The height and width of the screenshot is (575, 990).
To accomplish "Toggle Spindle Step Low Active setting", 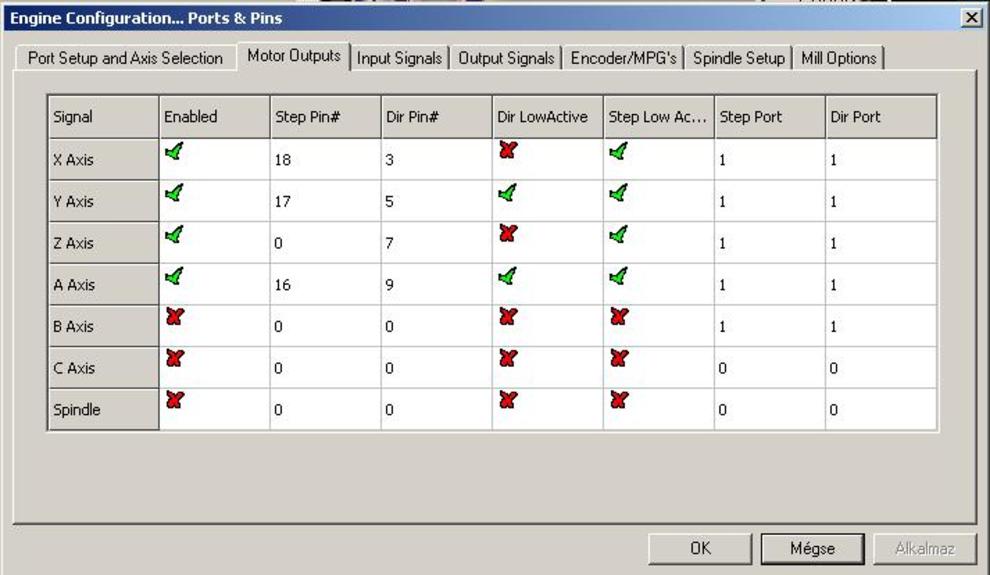I will (619, 401).
